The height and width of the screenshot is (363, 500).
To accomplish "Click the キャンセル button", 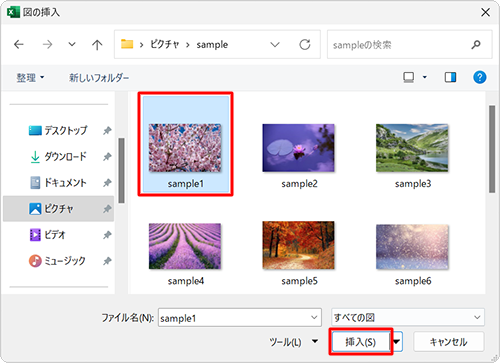I will click(449, 342).
